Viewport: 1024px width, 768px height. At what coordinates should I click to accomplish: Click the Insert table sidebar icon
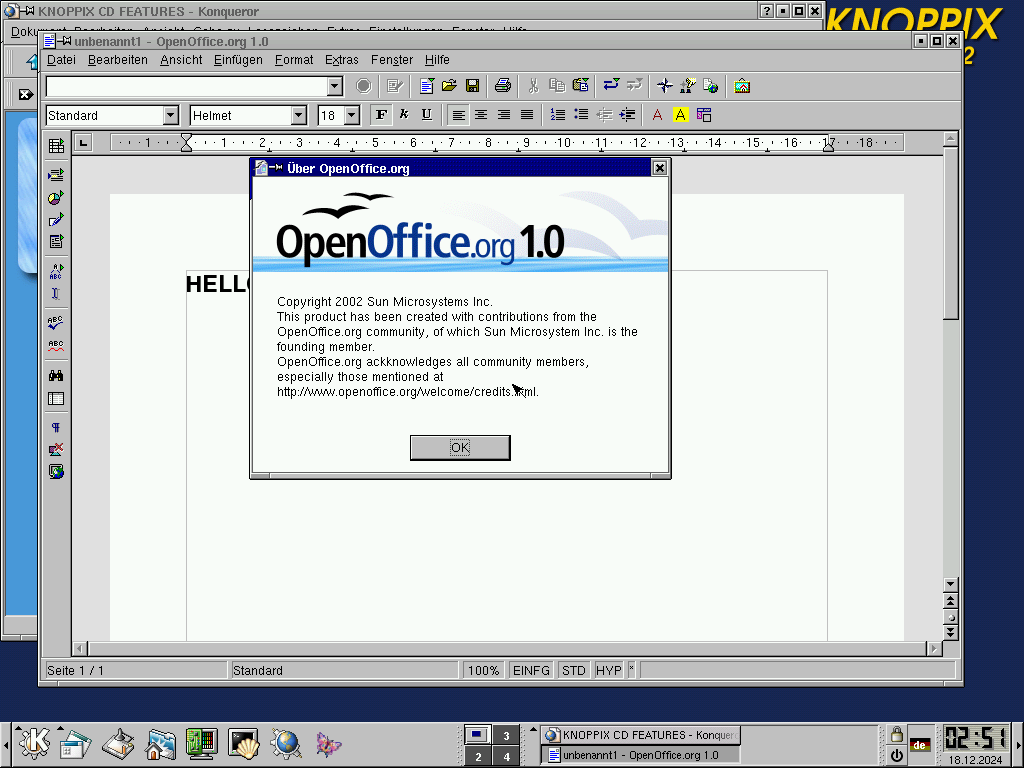56,146
